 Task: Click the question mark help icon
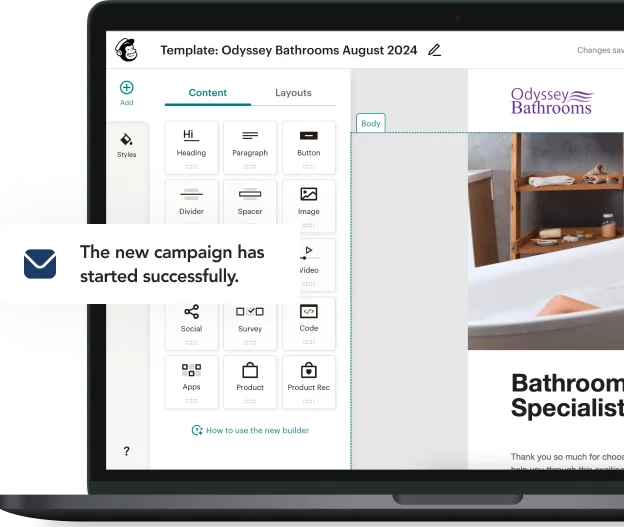tap(126, 451)
